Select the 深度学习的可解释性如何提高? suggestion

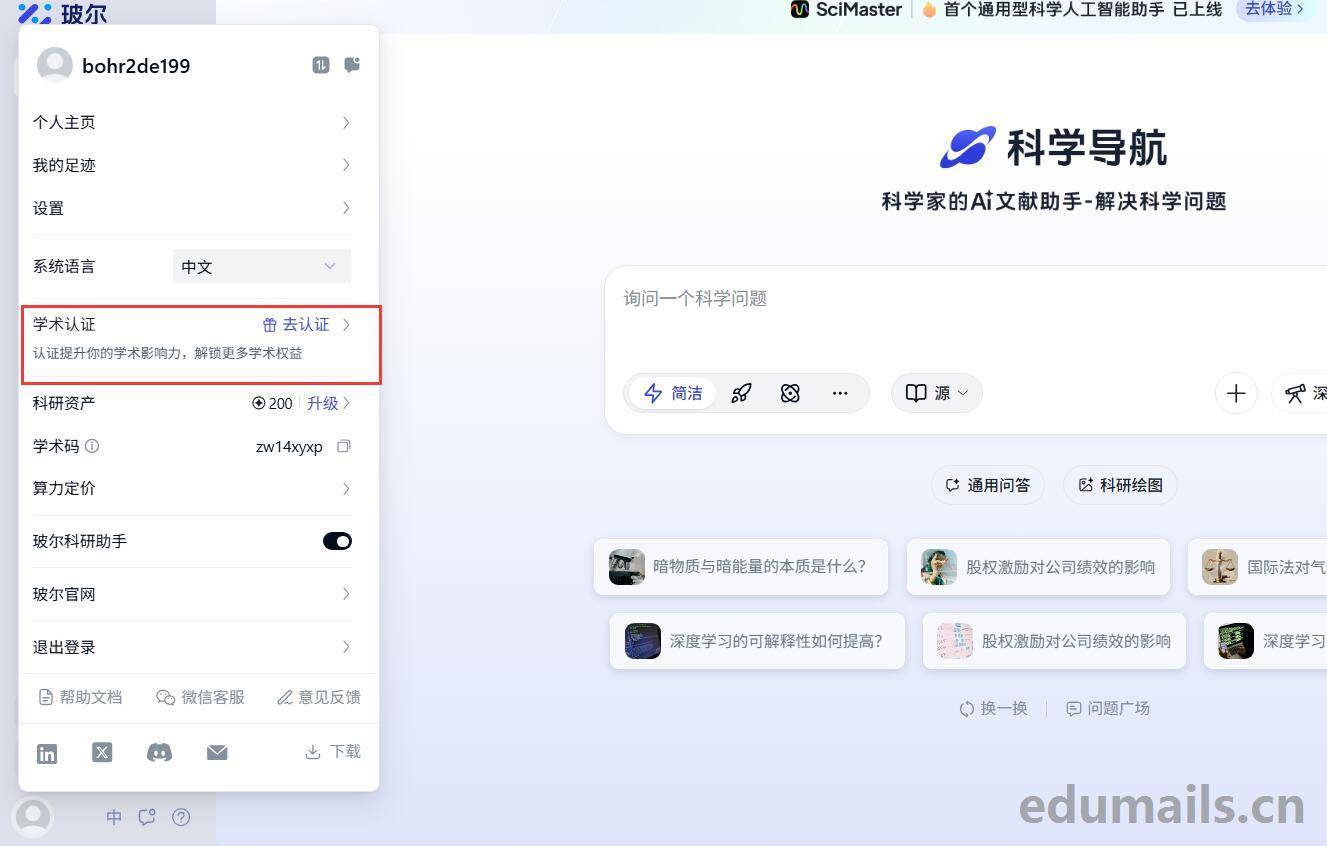coord(757,641)
